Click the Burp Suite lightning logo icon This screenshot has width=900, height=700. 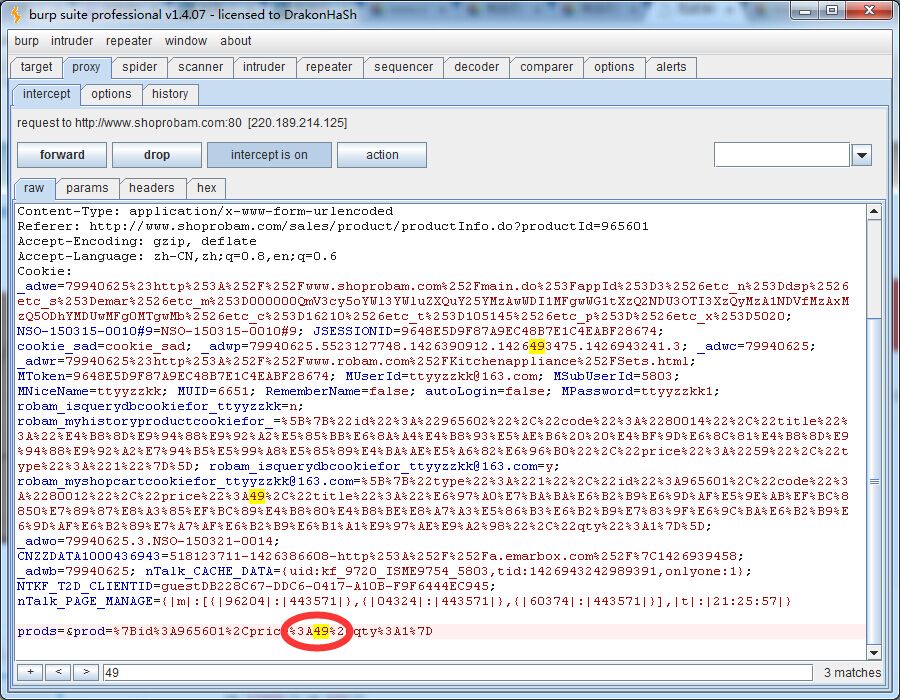tap(15, 14)
